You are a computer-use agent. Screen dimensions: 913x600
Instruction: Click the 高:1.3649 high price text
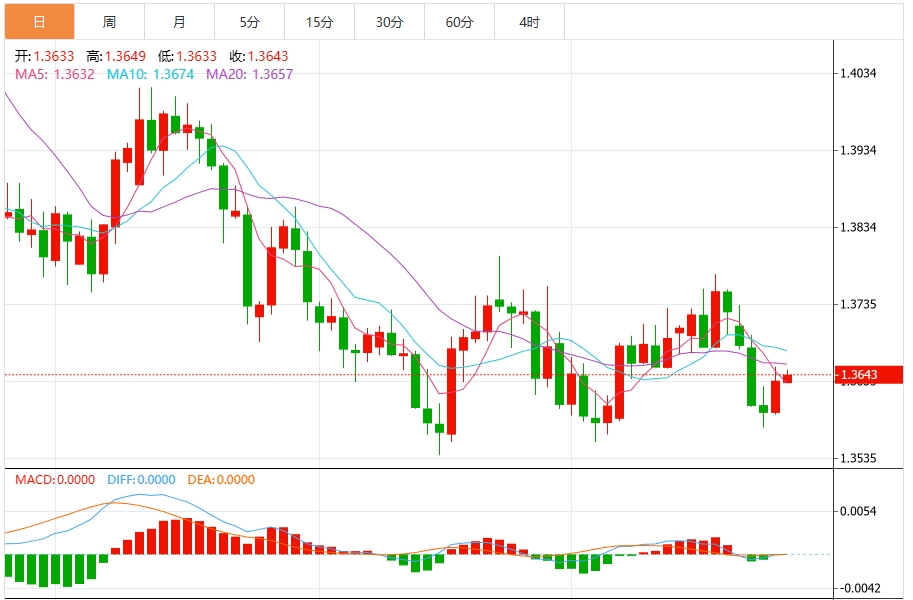(116, 56)
